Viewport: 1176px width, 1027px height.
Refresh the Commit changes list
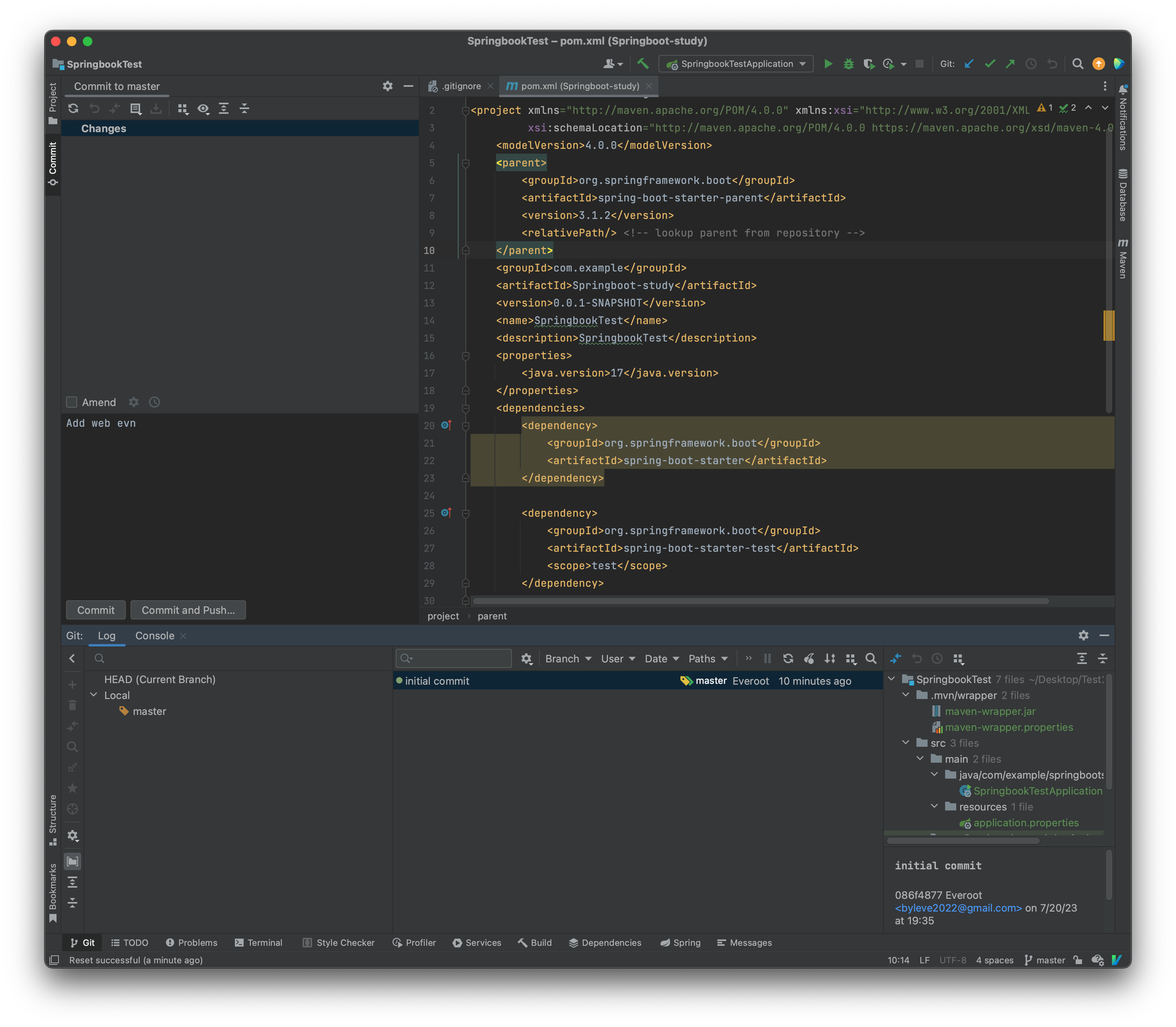pyautogui.click(x=73, y=108)
